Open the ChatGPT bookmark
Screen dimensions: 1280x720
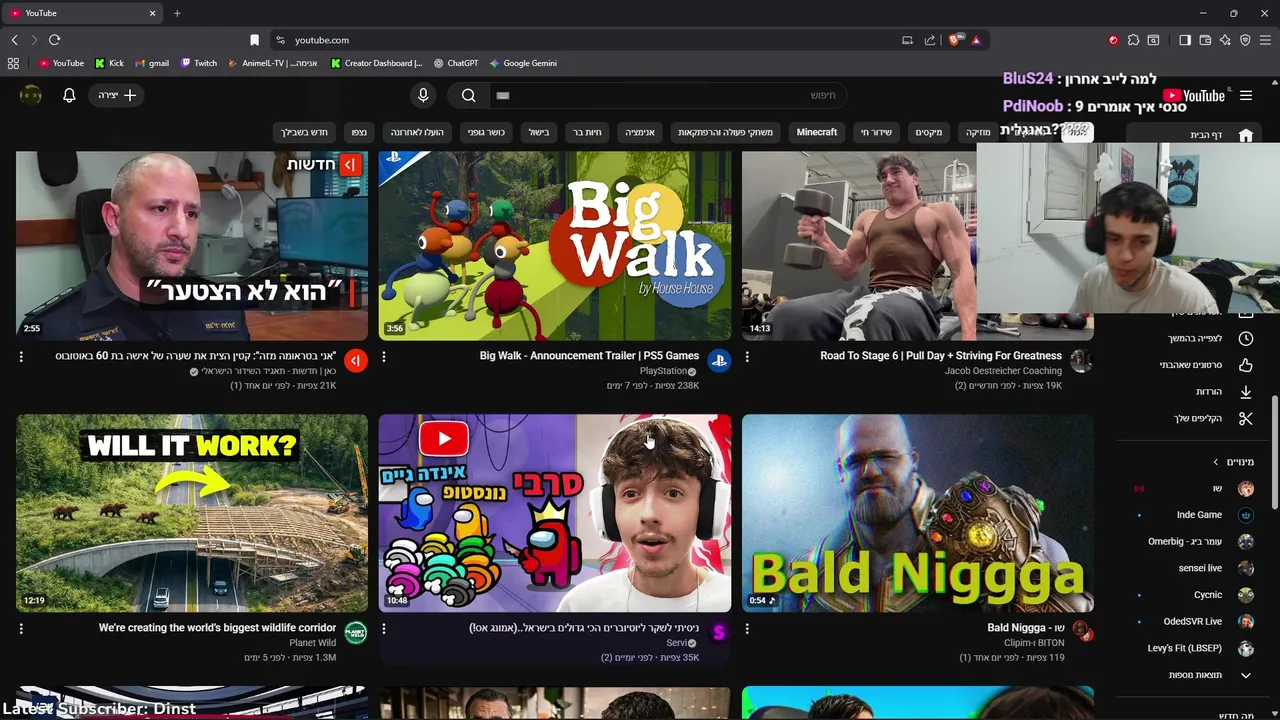pyautogui.click(x=455, y=63)
